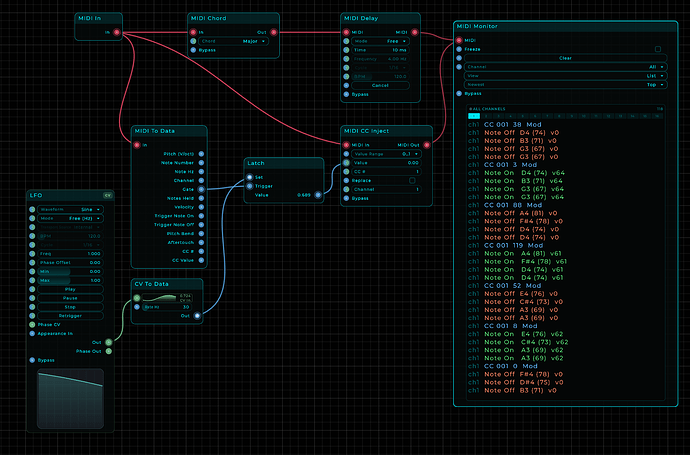Image resolution: width=690 pixels, height=455 pixels.
Task: Click the Pitch (V/oct) output port
Action: [x=201, y=154]
